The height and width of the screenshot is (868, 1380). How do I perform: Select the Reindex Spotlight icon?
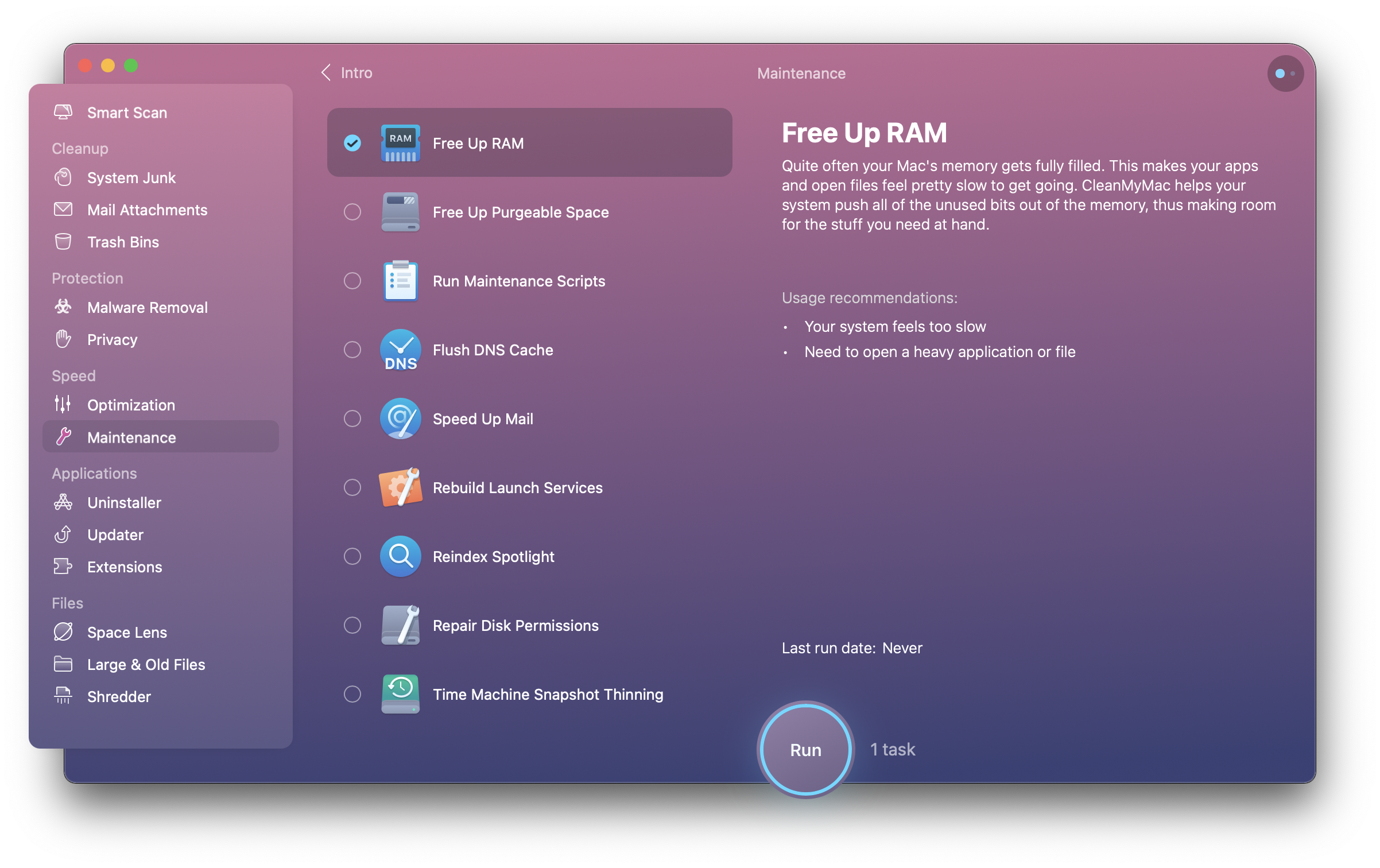(x=399, y=555)
